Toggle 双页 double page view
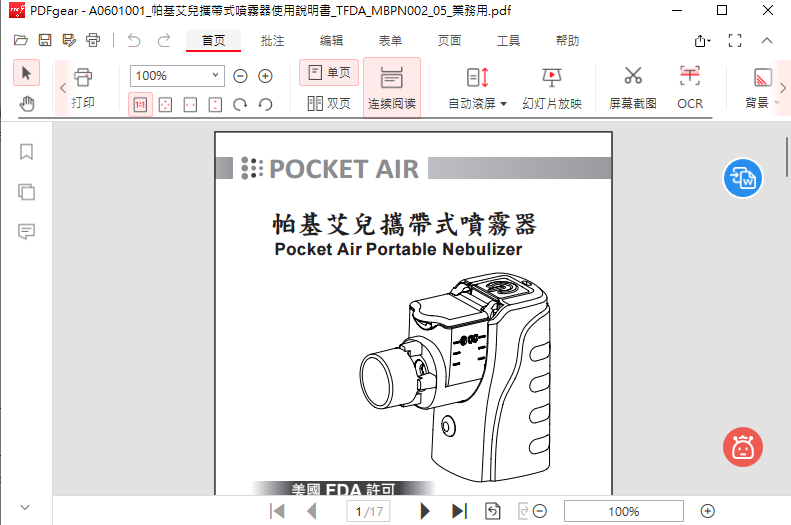The width and height of the screenshot is (791, 525). pos(329,103)
